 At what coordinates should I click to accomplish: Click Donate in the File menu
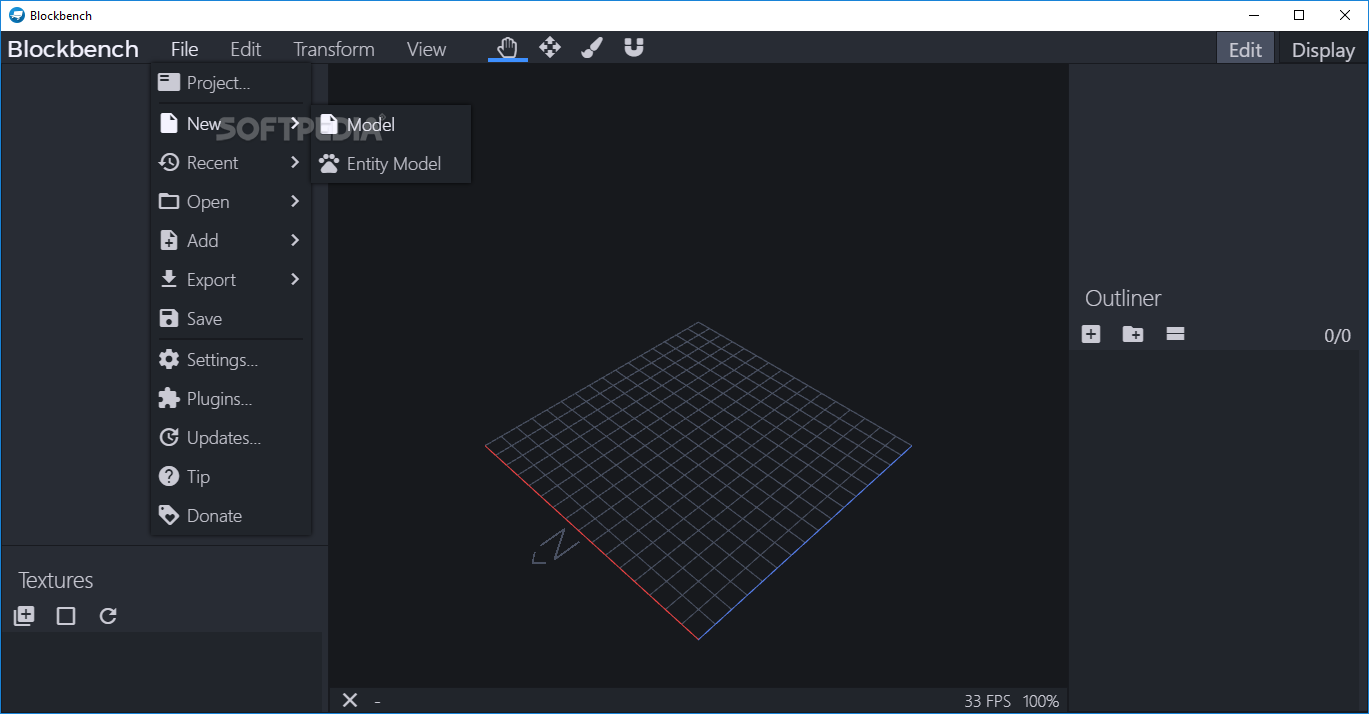point(230,516)
